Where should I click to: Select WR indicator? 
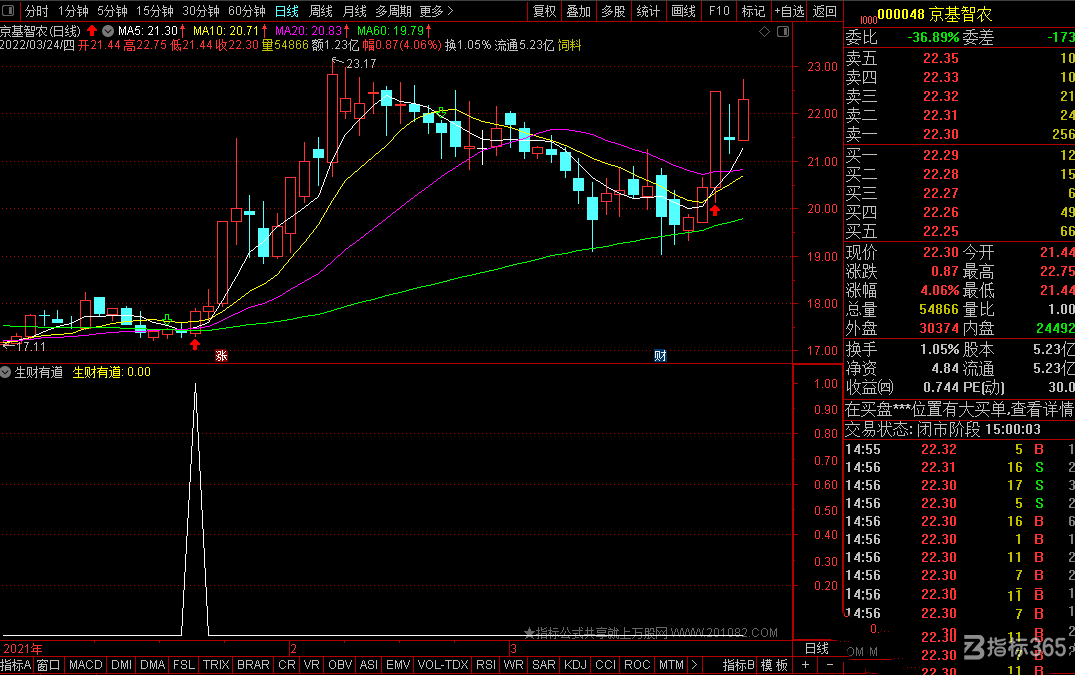click(x=514, y=665)
